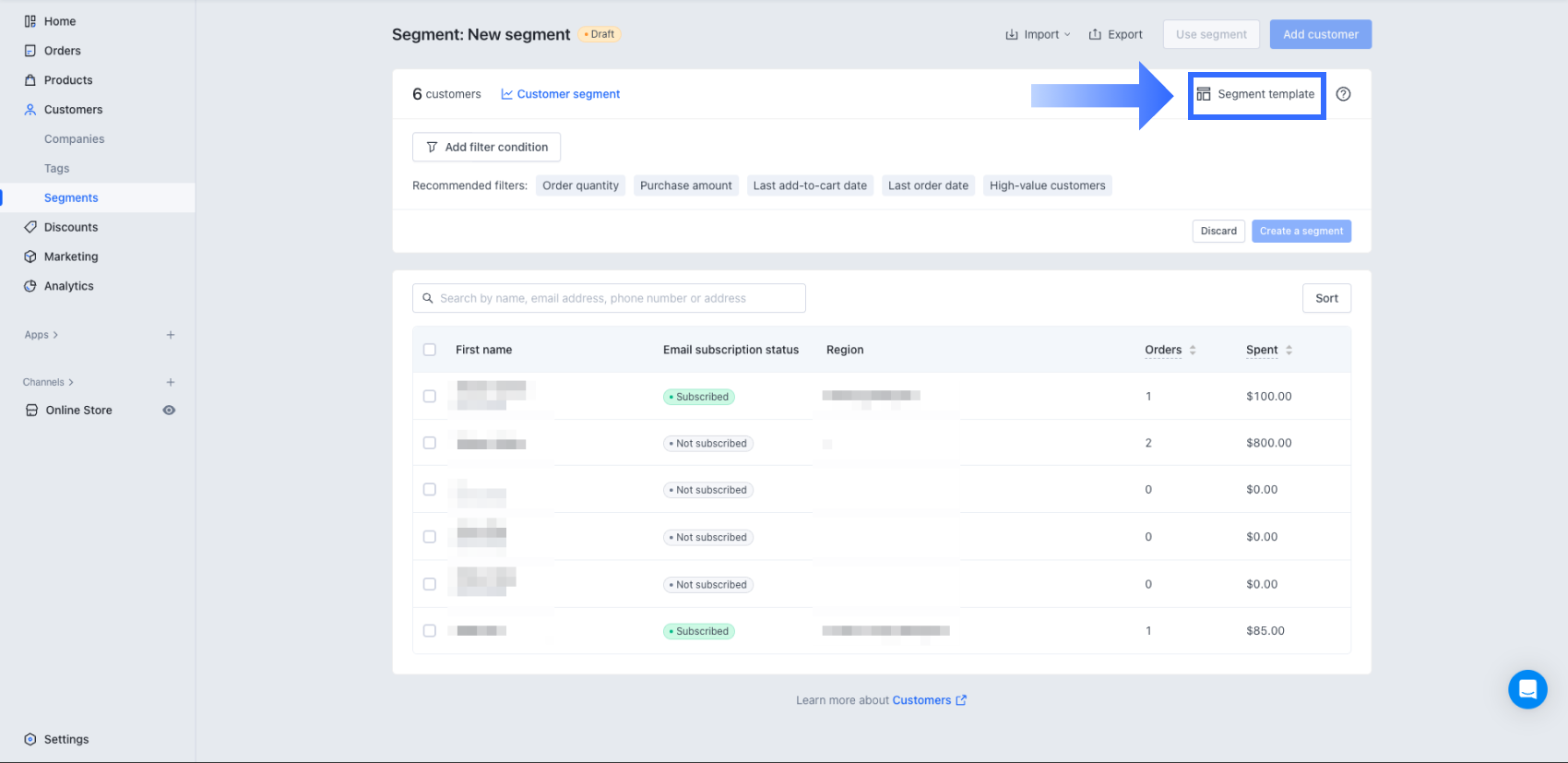Open Discounts in the sidebar menu
Image resolution: width=1568 pixels, height=763 pixels.
click(x=70, y=227)
